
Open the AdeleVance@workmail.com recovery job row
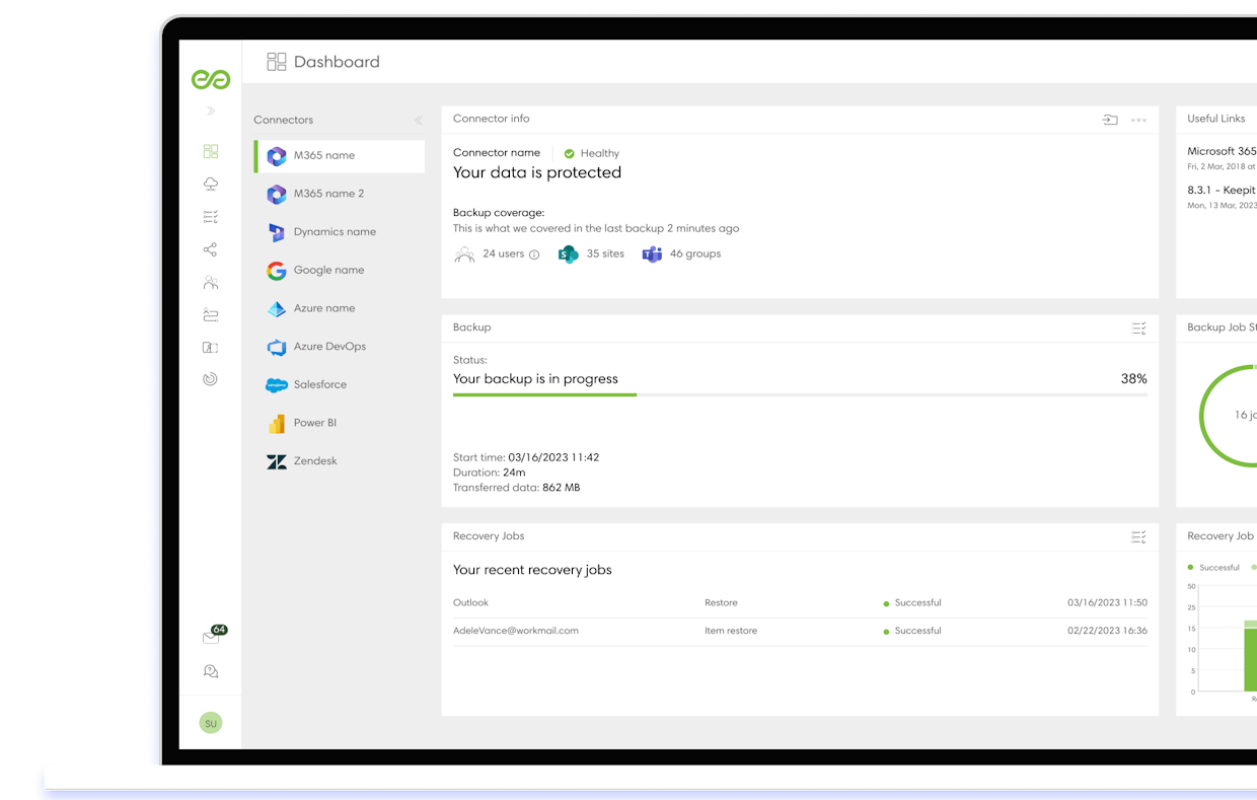tap(800, 631)
